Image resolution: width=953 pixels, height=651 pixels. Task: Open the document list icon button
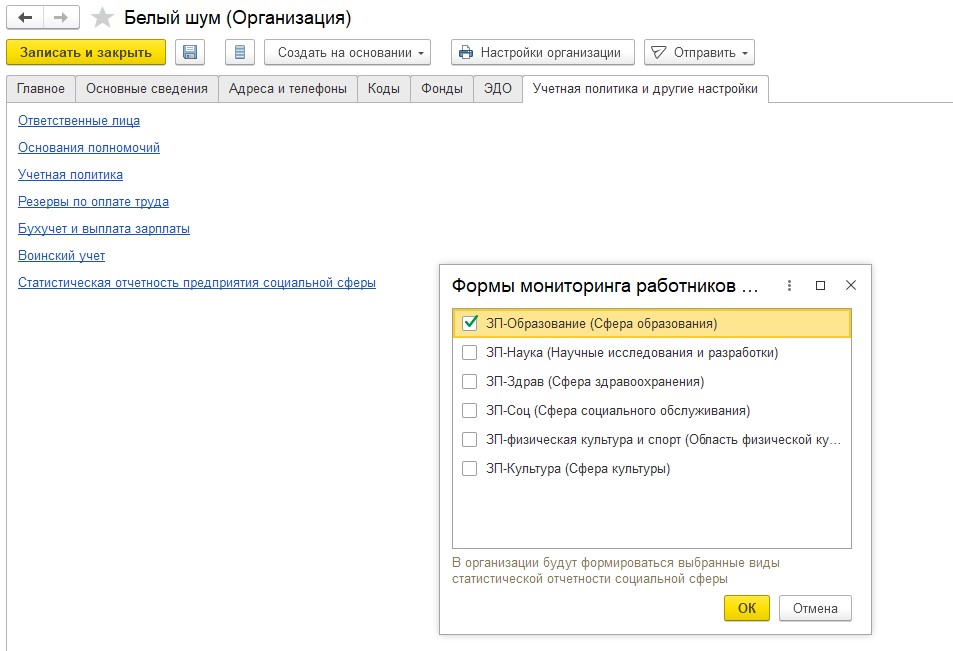pos(239,52)
